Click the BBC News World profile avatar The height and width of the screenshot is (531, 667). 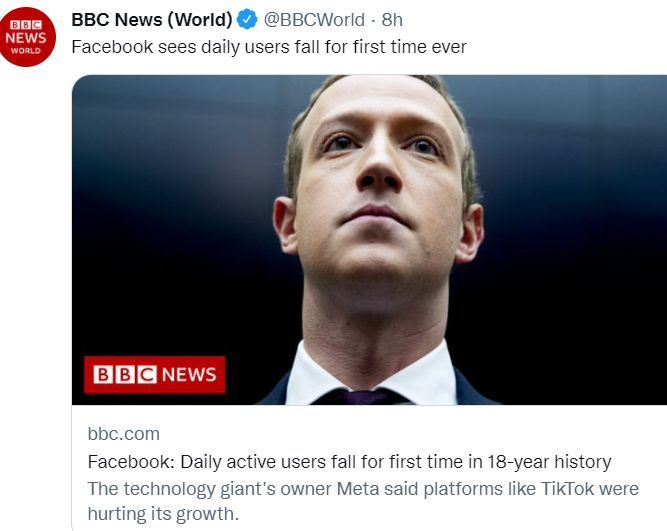pyautogui.click(x=28, y=37)
